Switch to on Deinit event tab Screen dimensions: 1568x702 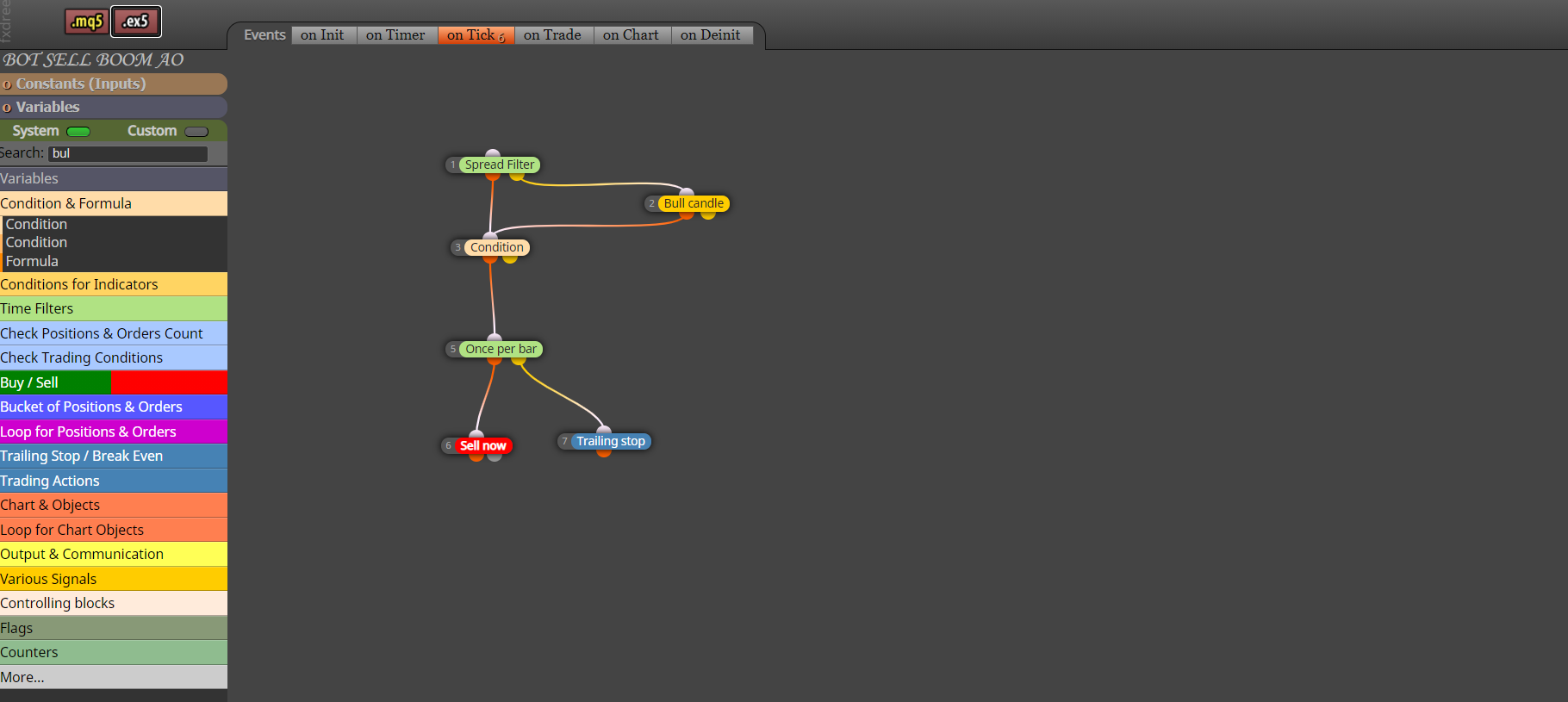pos(712,35)
